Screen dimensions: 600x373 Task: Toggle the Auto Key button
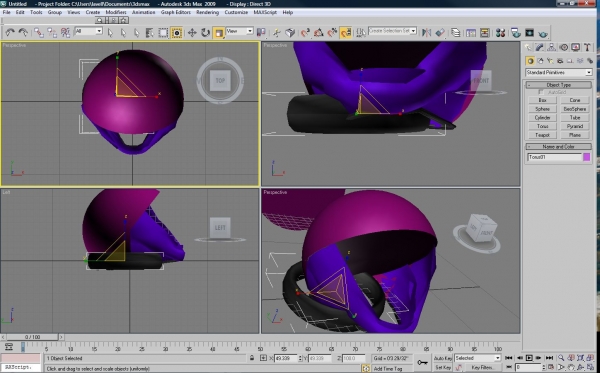[x=443, y=358]
